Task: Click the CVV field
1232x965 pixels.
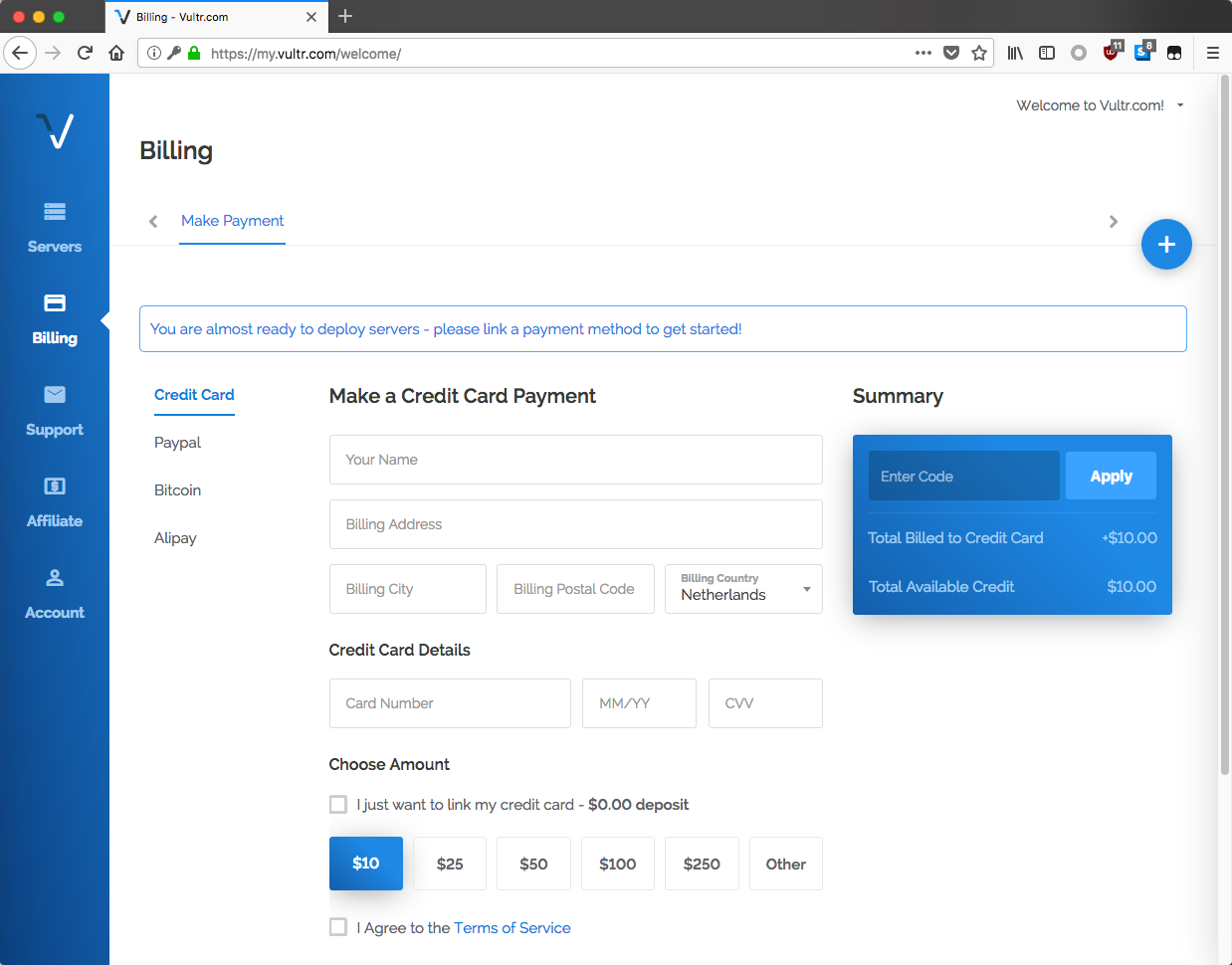Action: (x=765, y=703)
